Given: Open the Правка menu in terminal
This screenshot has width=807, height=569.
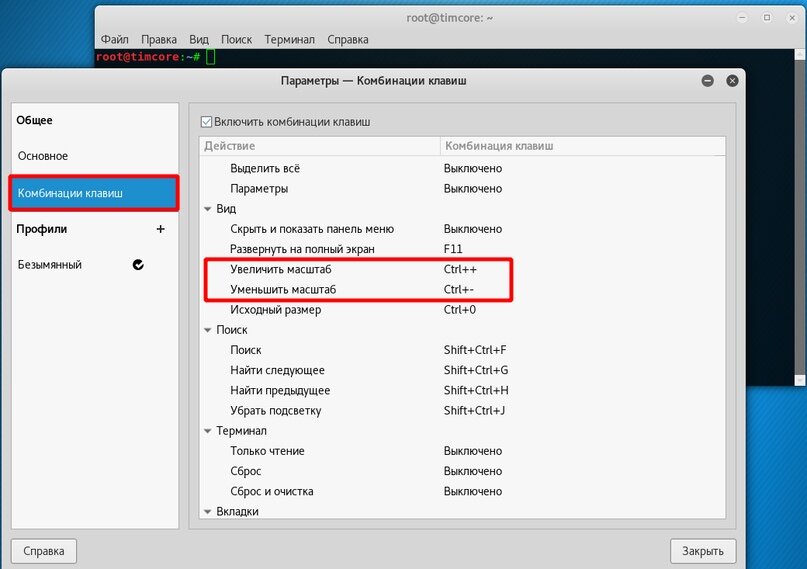Looking at the screenshot, I should (x=159, y=40).
